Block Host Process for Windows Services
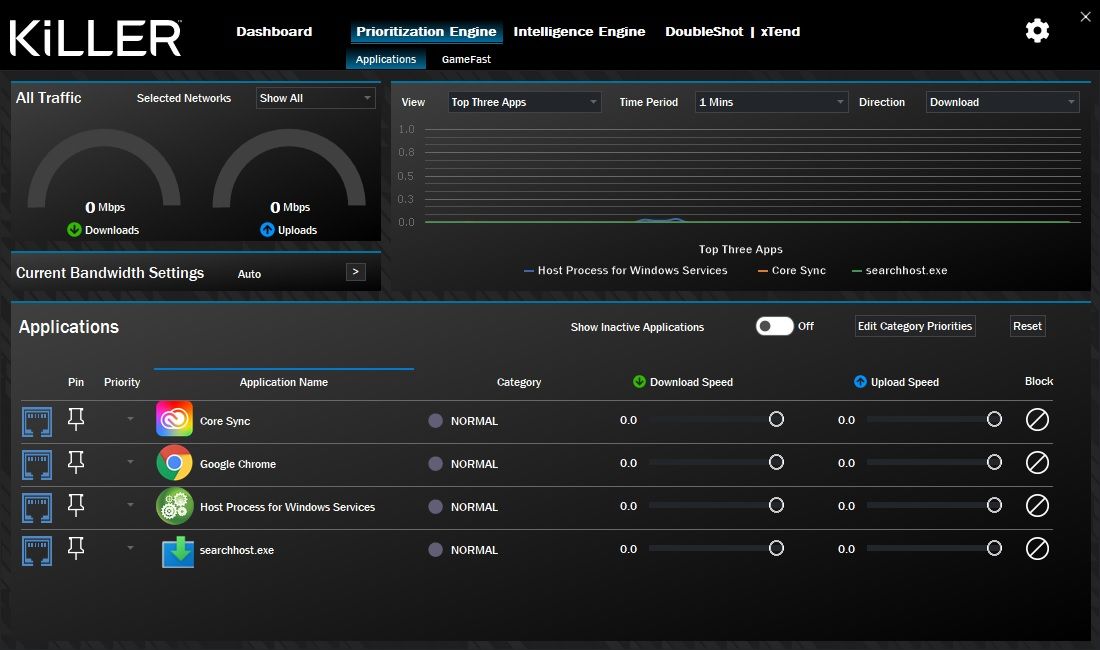 tap(1037, 506)
